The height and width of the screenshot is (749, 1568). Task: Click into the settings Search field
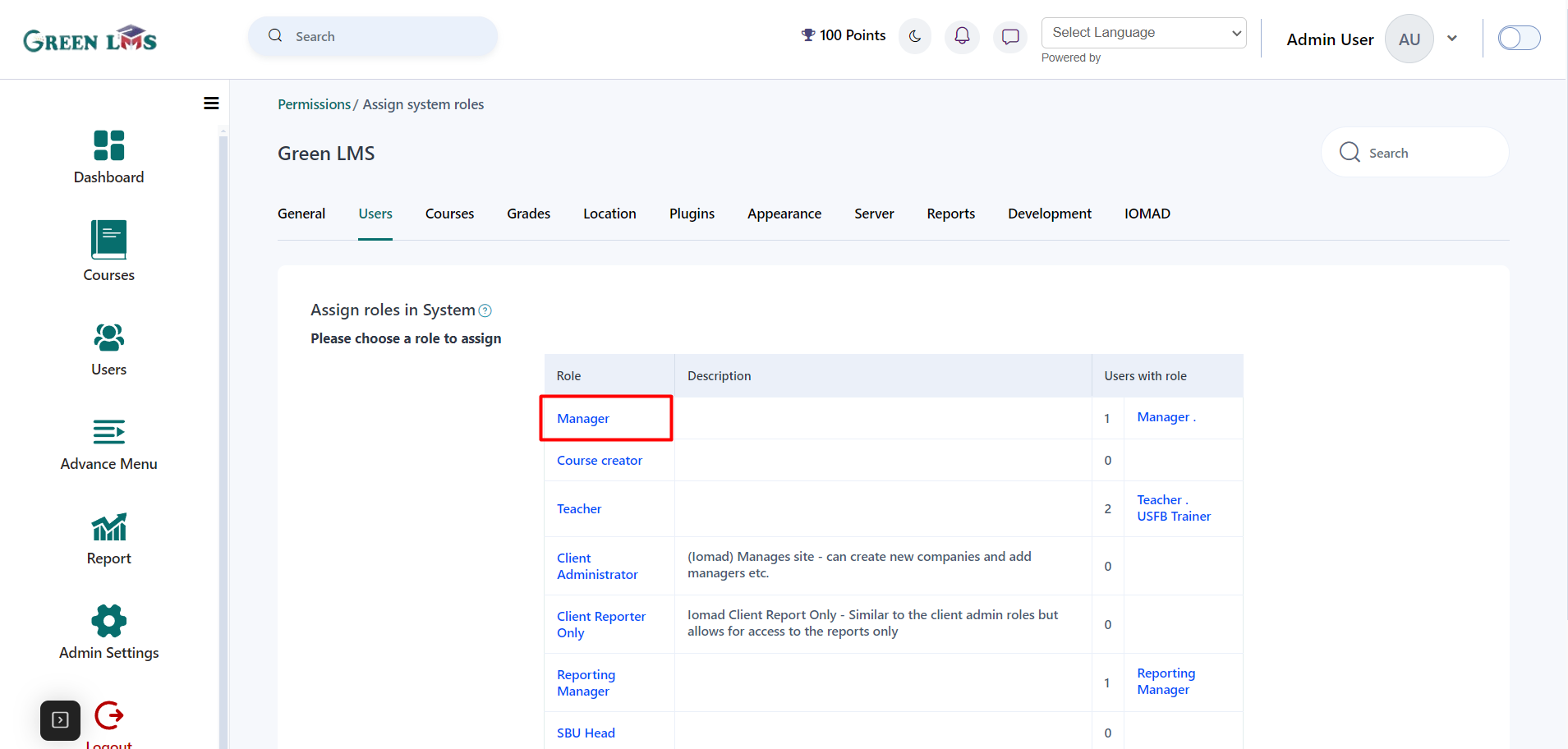pyautogui.click(x=1415, y=152)
